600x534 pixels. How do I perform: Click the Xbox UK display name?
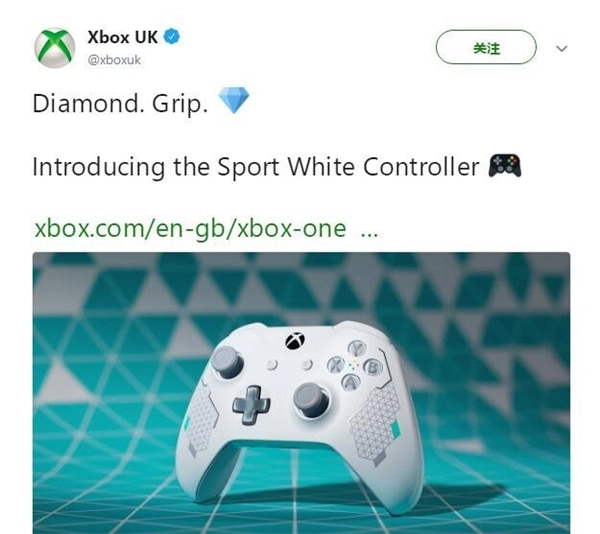[122, 37]
